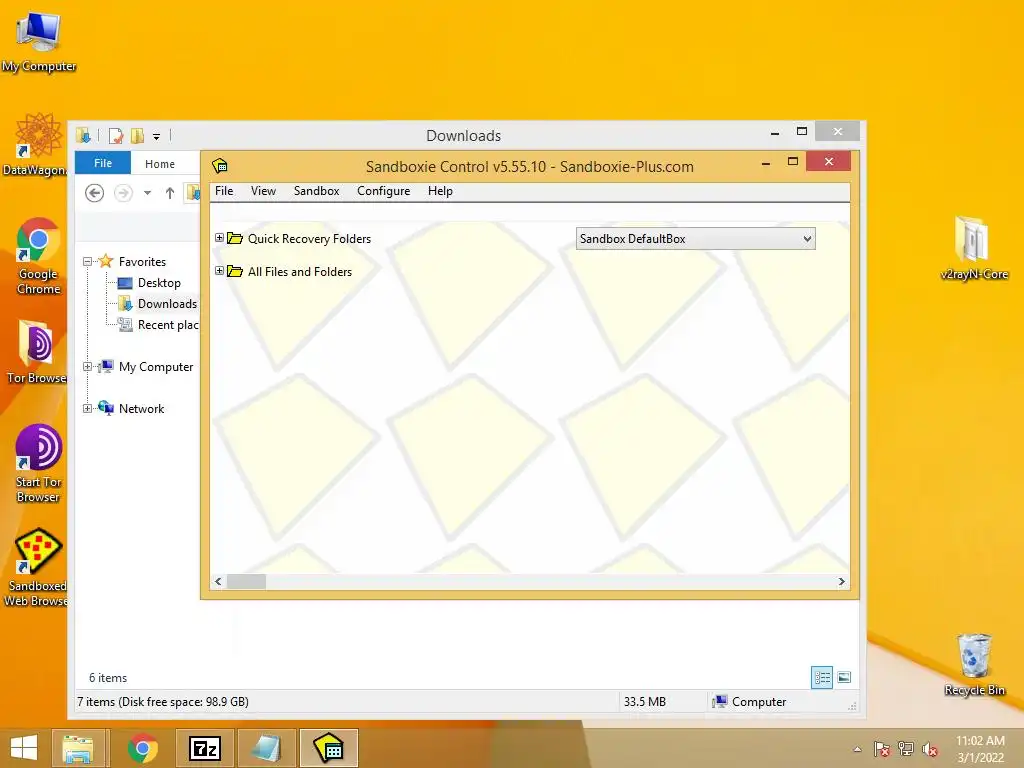Switch to large icons view in Explorer
This screenshot has height=768, width=1024.
tap(844, 677)
